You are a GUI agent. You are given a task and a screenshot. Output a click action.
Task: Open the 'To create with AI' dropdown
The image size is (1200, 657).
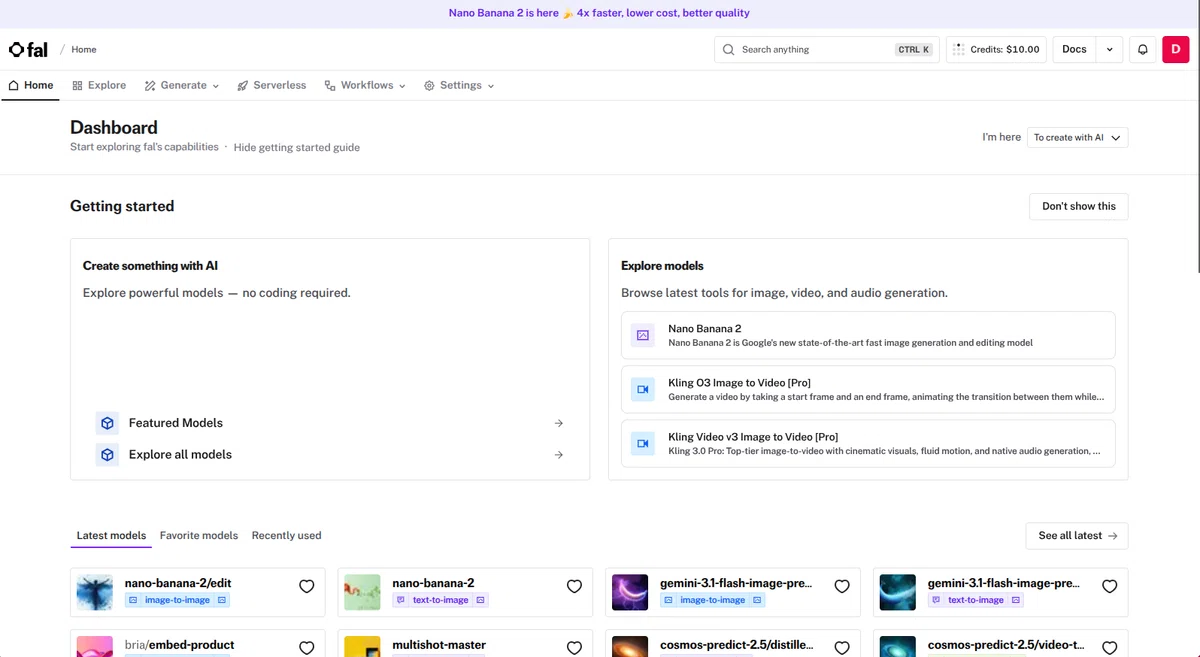[x=1078, y=138]
